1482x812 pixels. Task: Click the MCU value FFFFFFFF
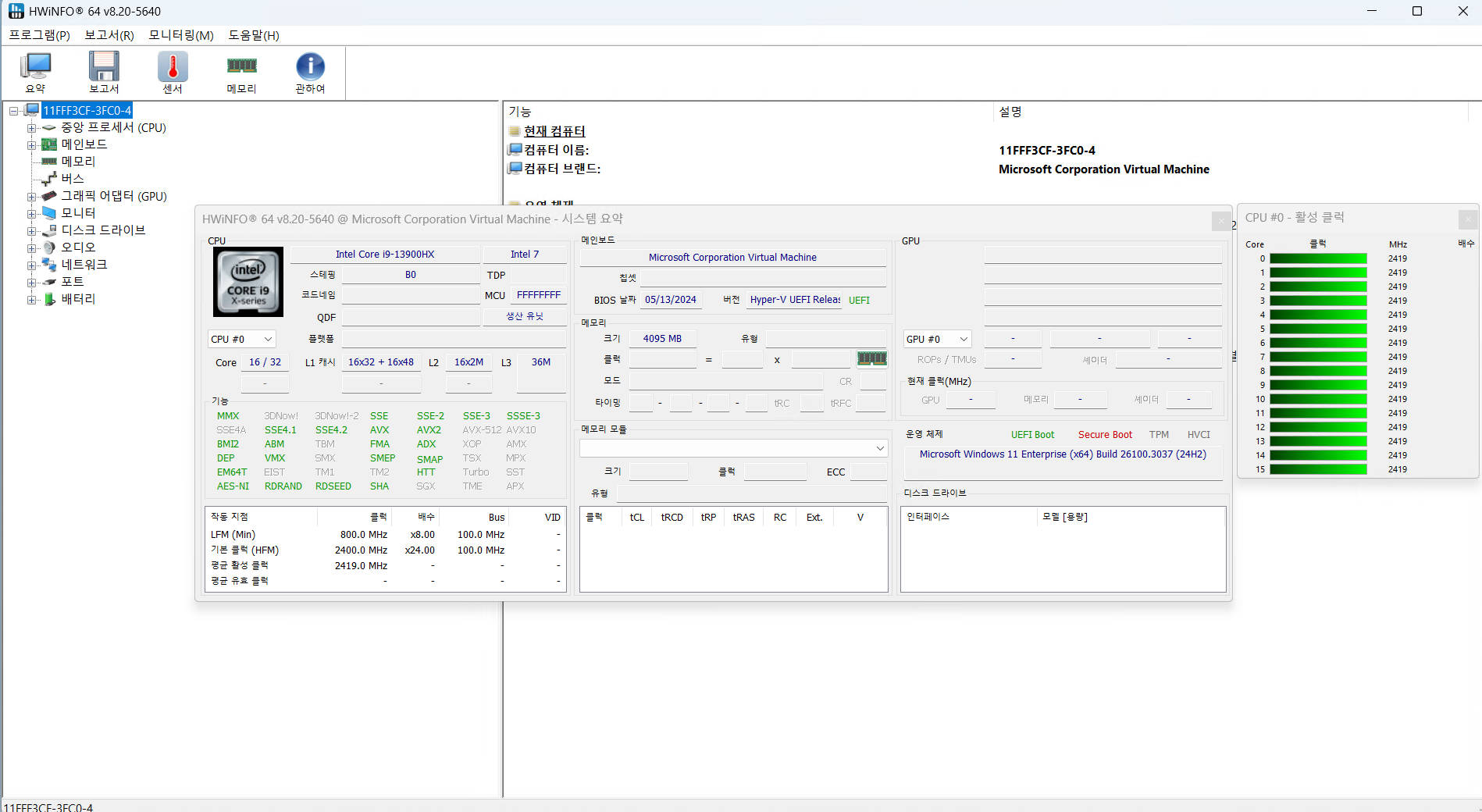(x=538, y=295)
